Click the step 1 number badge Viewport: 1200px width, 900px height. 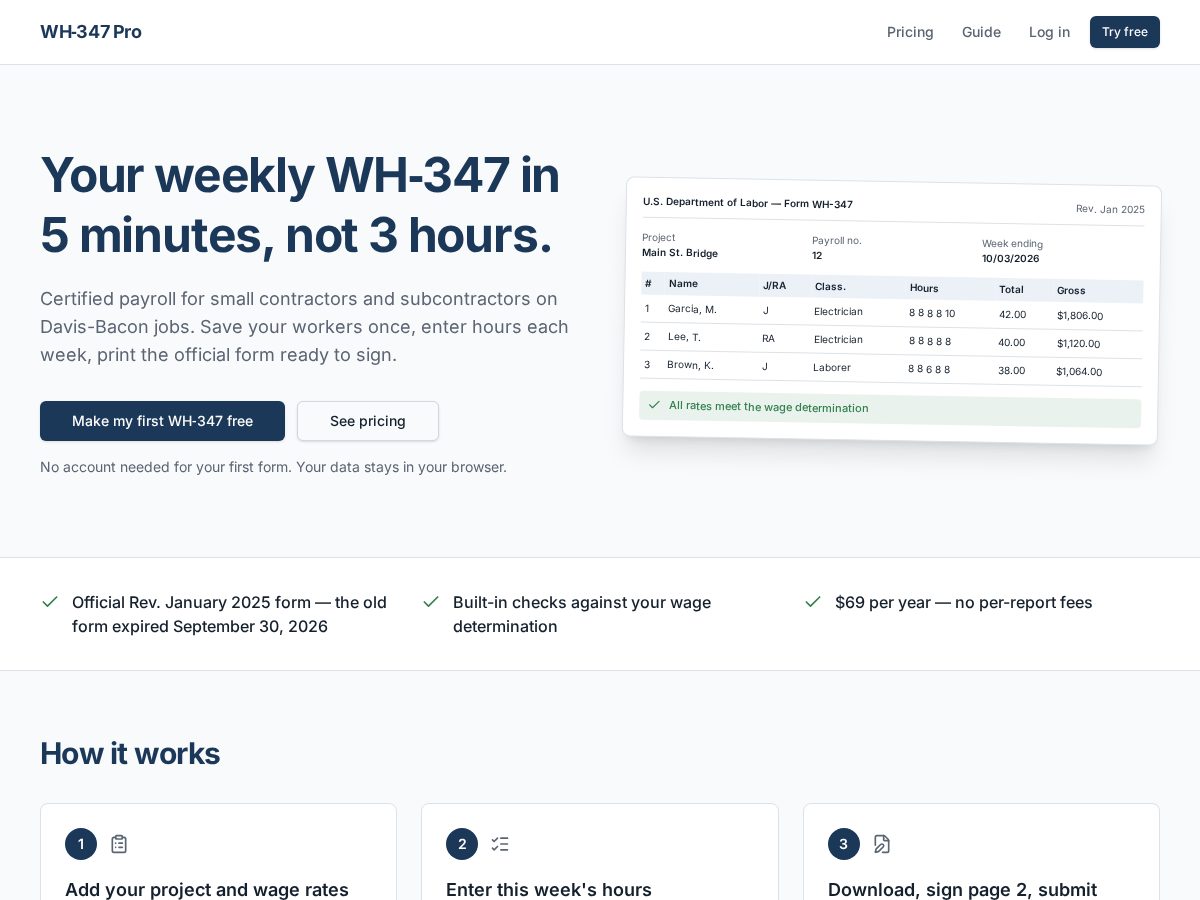81,844
